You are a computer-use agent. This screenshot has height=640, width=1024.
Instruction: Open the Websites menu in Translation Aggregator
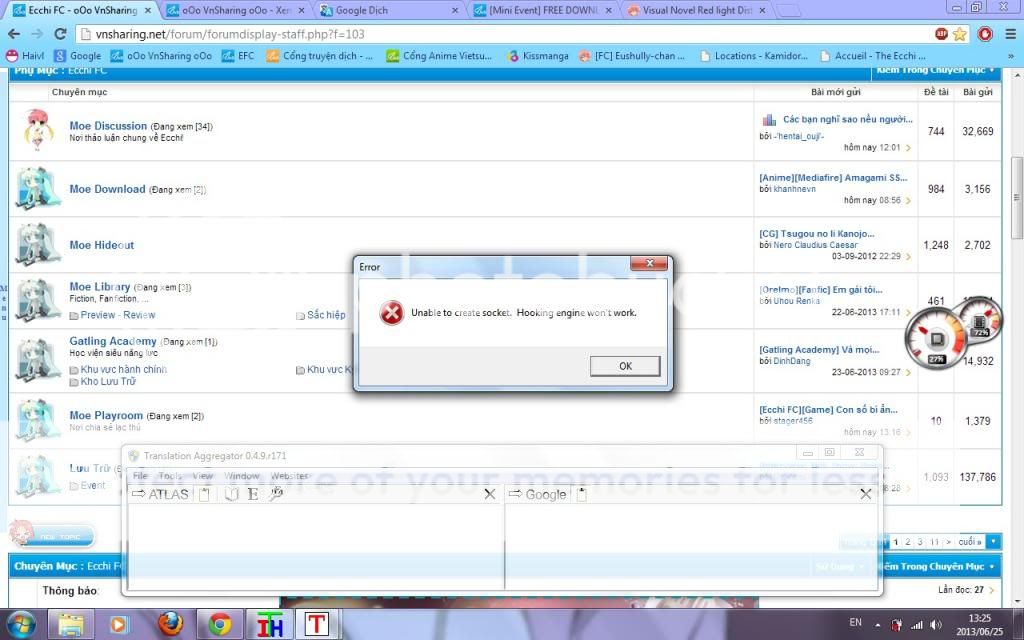click(290, 476)
